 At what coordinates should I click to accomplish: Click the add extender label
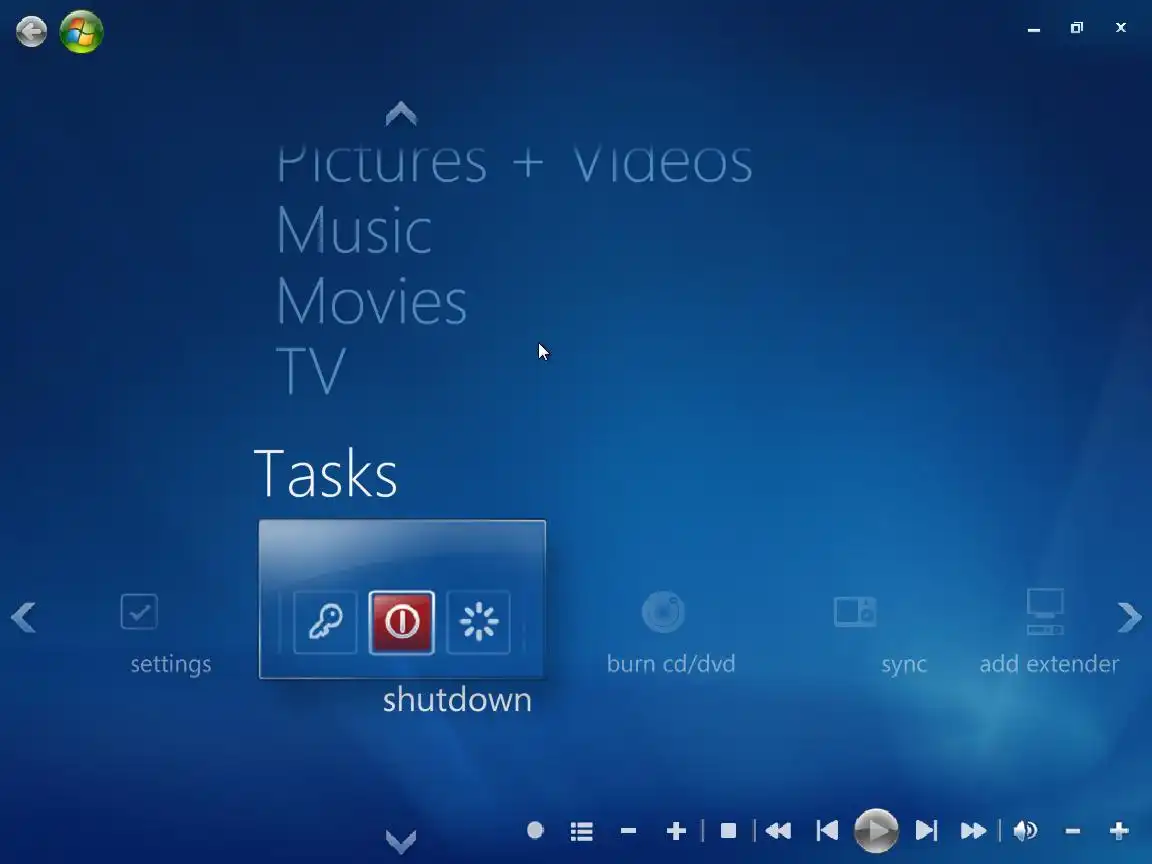click(x=1049, y=664)
